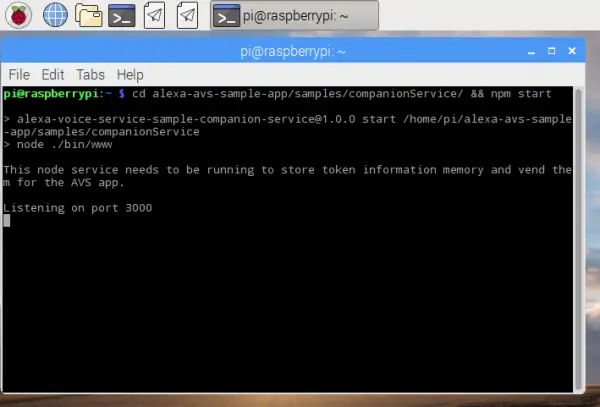Viewport: 600px width, 407px height.
Task: Click the second paper plane launcher icon
Action: (188, 15)
